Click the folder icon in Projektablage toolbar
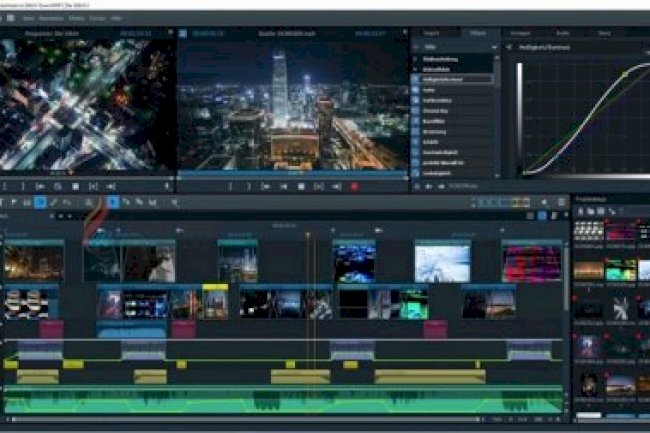The height and width of the screenshot is (433, 650). 590,211
